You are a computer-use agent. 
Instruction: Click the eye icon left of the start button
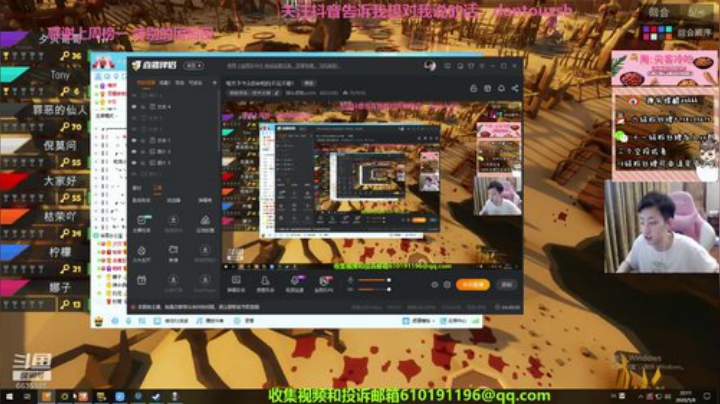434,285
